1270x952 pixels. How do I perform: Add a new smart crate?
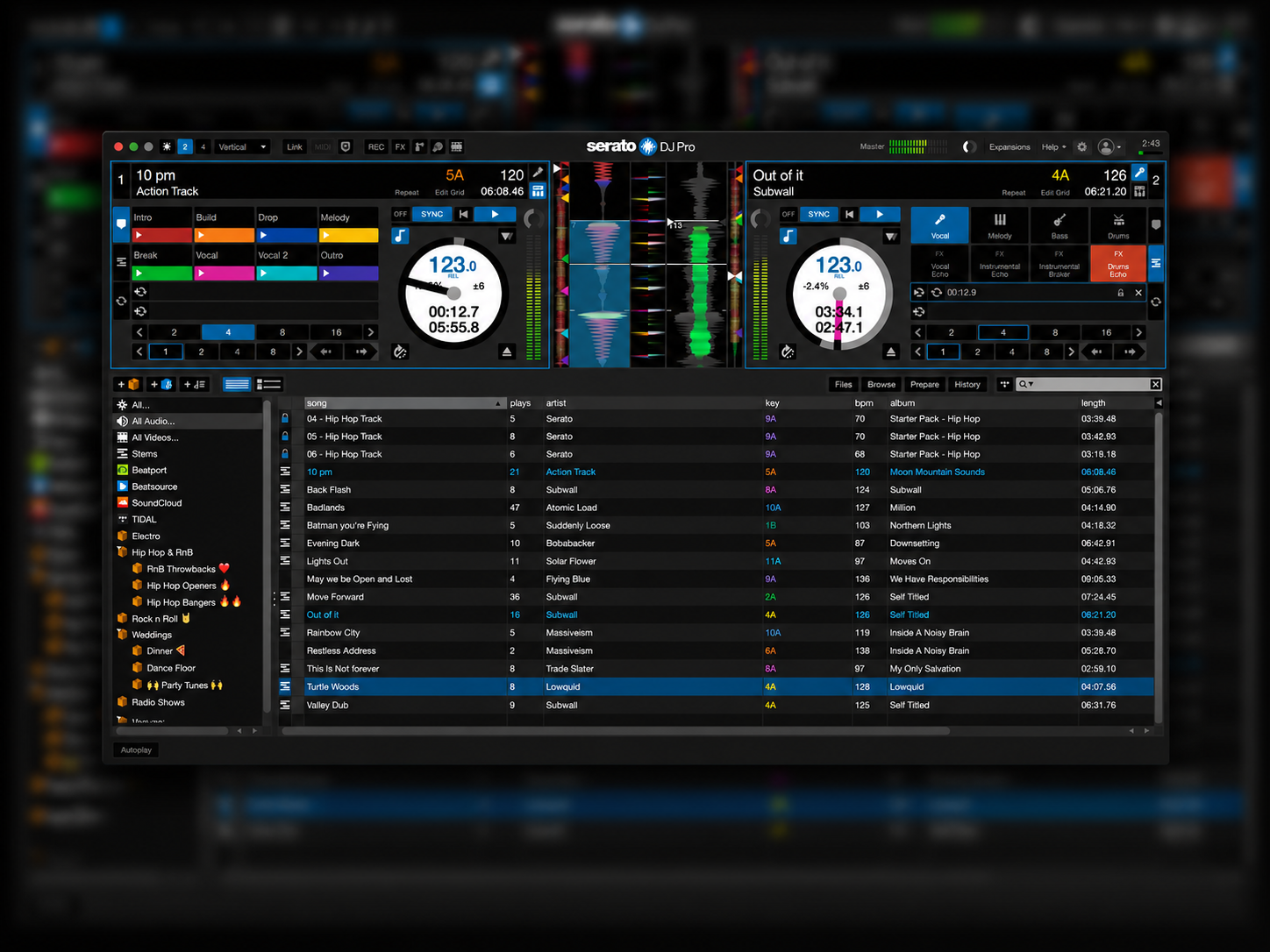click(161, 384)
